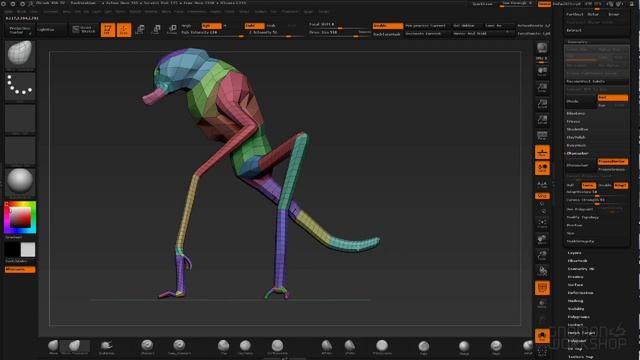Screen dimensions: 640x360
Task: Open the dotted Stroke type selector
Action: tap(20, 87)
